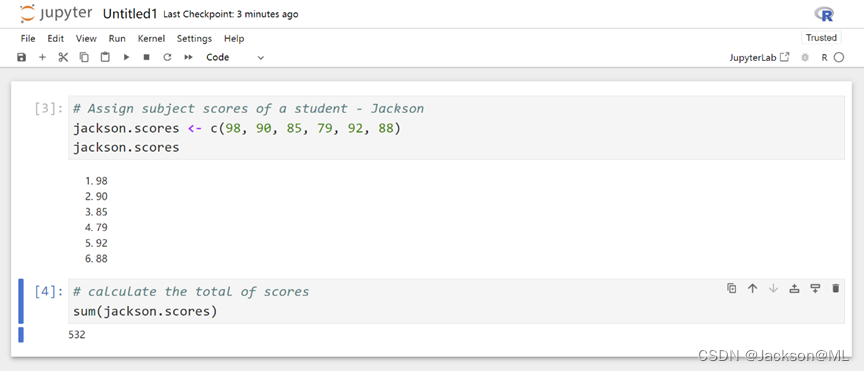Rename the notebook title Untitled1
The width and height of the screenshot is (864, 371).
coord(130,14)
